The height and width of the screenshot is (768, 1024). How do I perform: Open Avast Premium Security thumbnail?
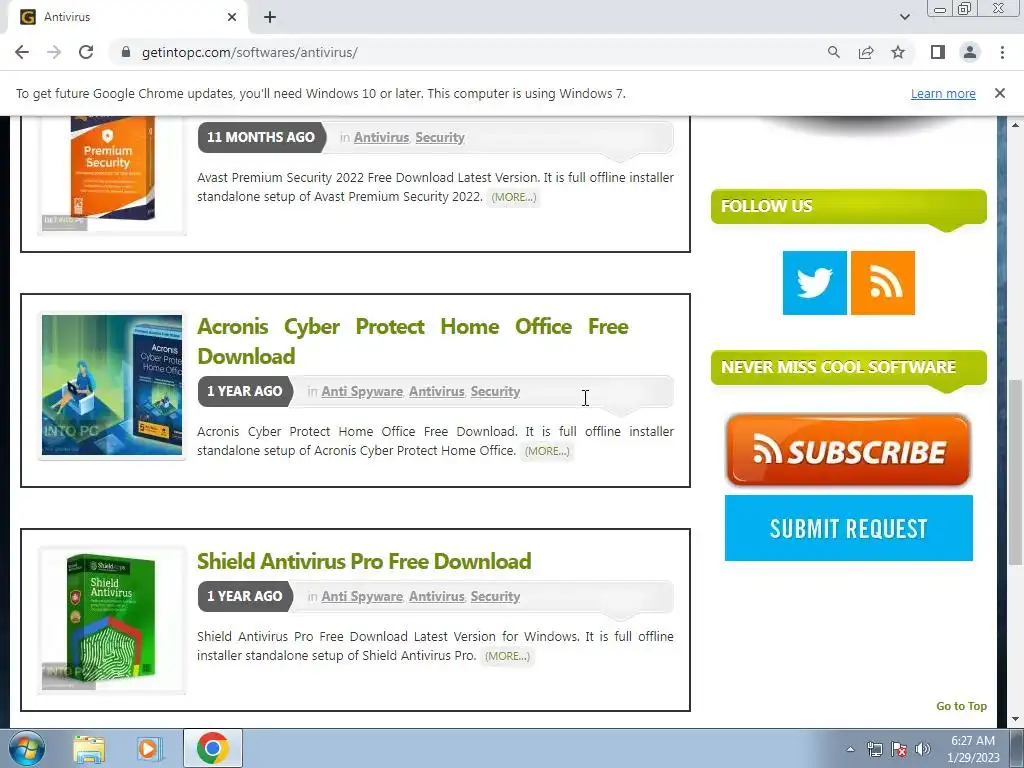(112, 172)
